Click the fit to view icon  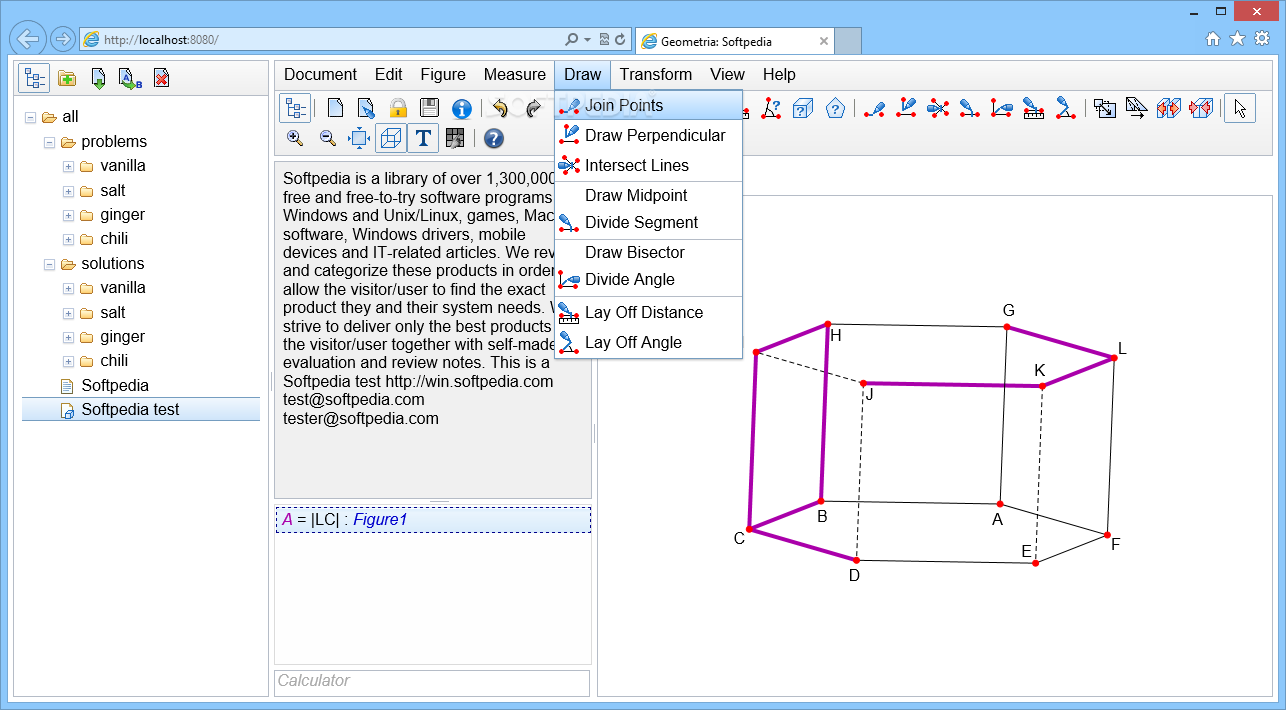point(359,138)
